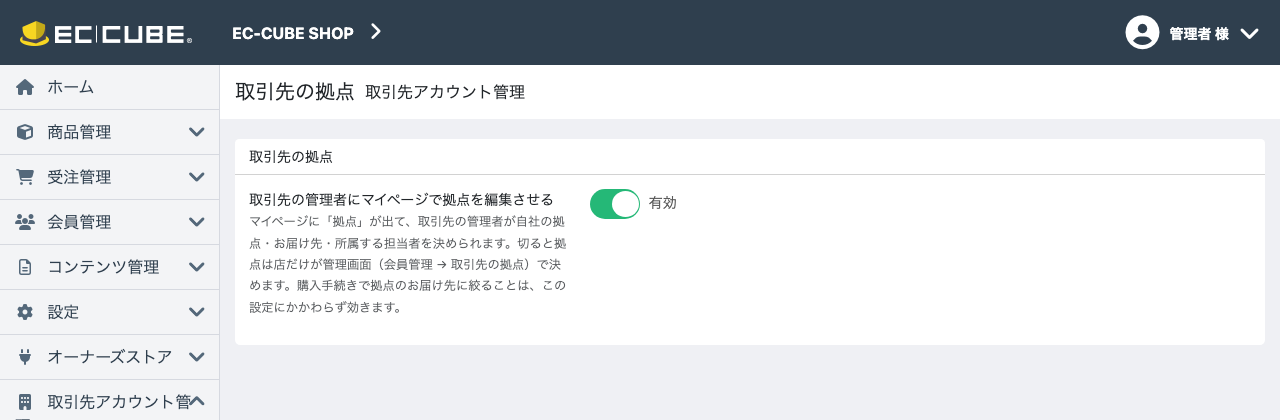Click the 取引先の管理者にマイページで拠点を編集させる label

[x=401, y=199]
